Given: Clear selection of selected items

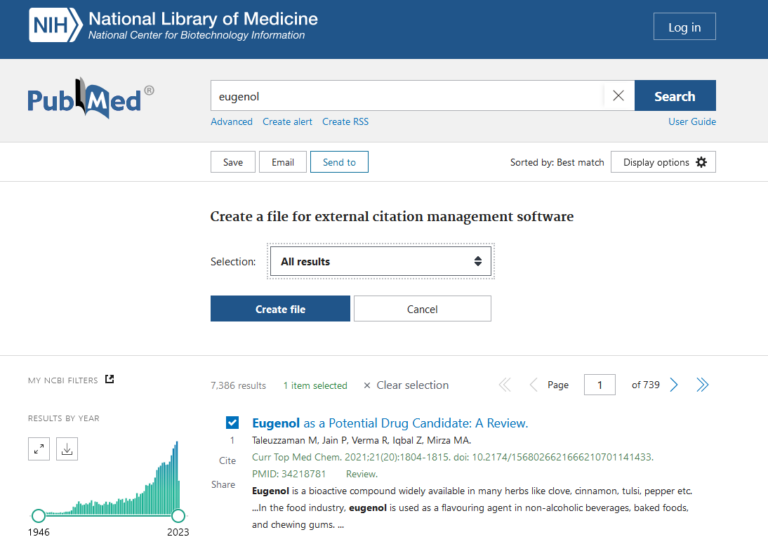Looking at the screenshot, I should pos(406,385).
